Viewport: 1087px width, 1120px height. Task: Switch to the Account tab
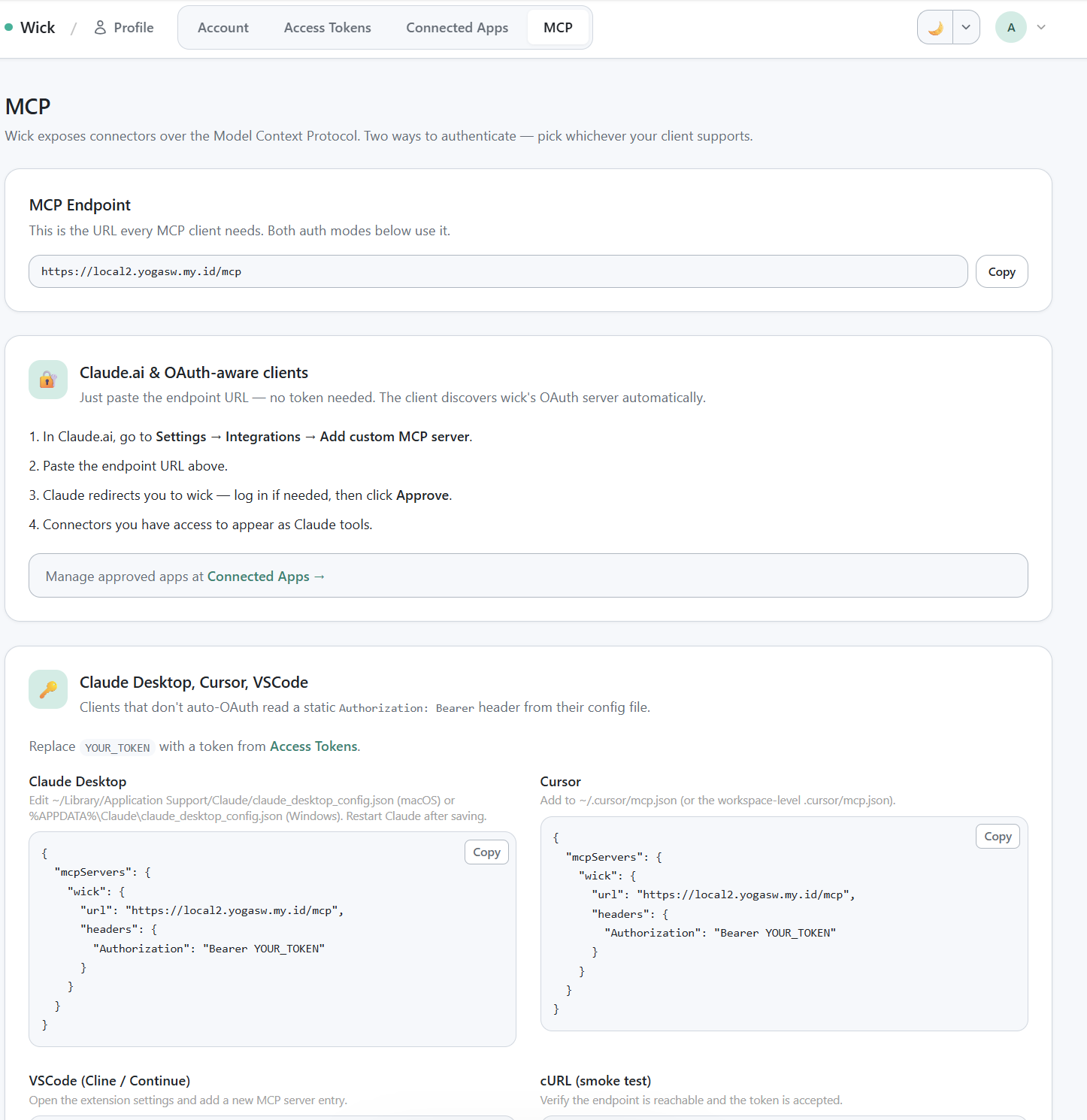tap(223, 28)
